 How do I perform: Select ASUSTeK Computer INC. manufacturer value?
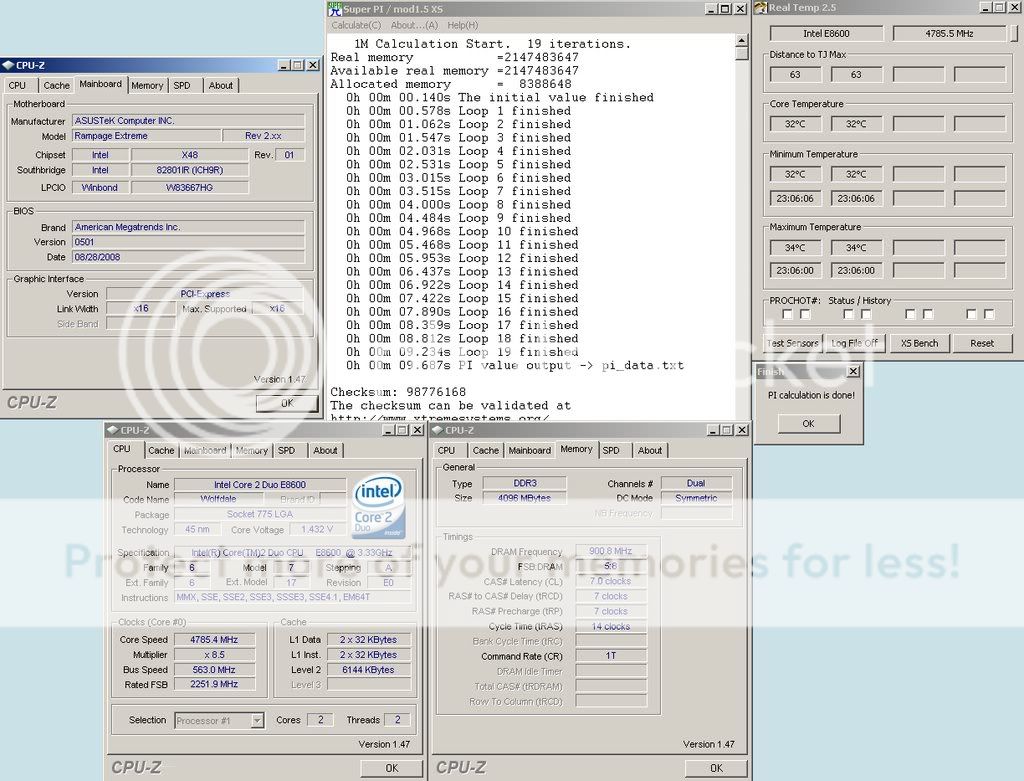pos(188,121)
